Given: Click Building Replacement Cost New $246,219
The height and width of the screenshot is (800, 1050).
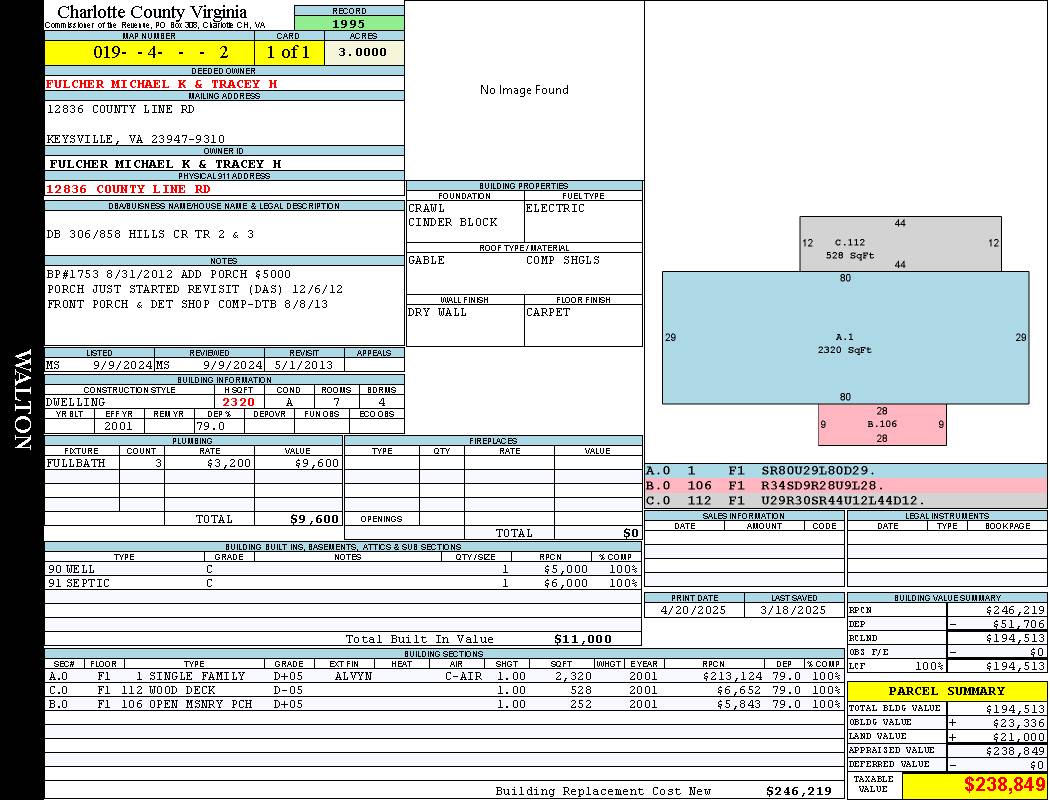Looking at the screenshot, I should (x=799, y=791).
